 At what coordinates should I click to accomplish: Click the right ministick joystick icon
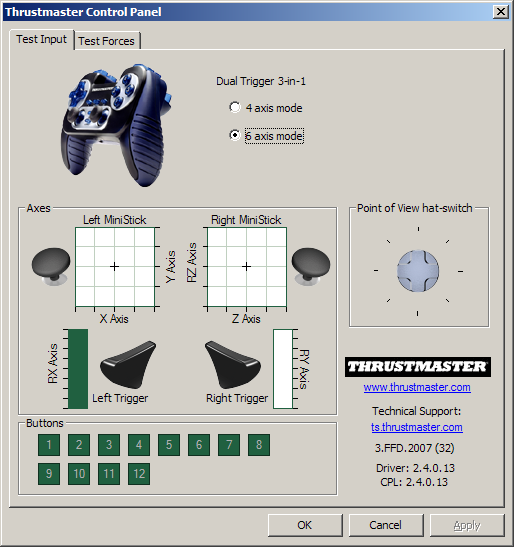click(x=311, y=267)
